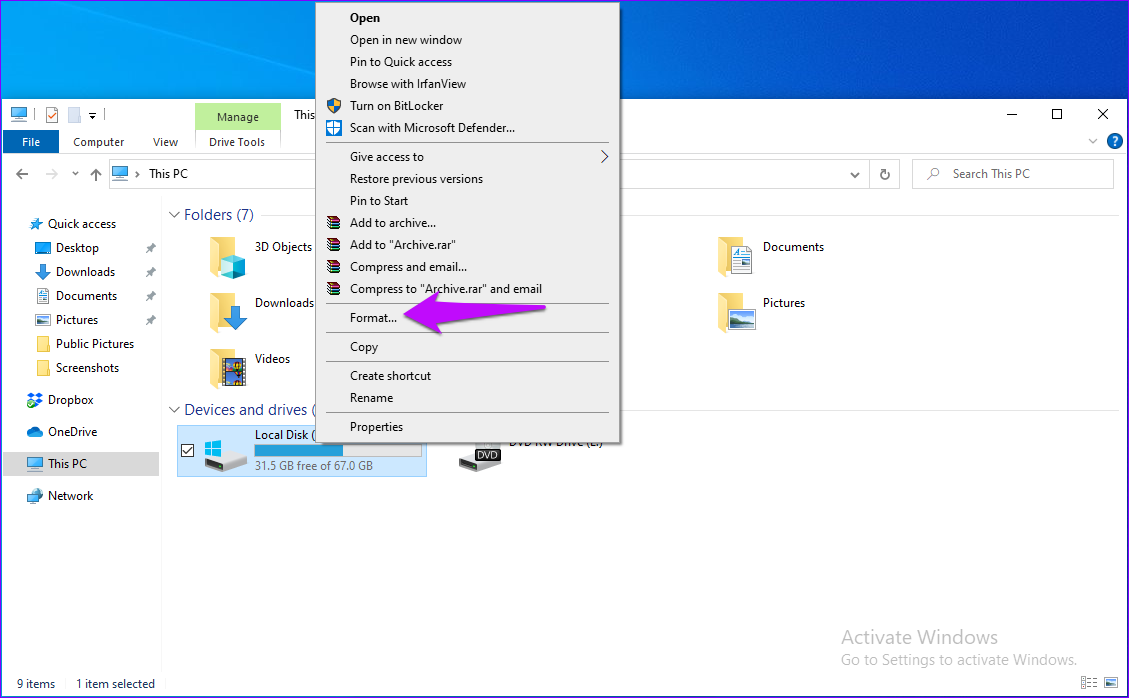Switch to details view layout icon
1129x698 pixels.
click(x=1089, y=682)
